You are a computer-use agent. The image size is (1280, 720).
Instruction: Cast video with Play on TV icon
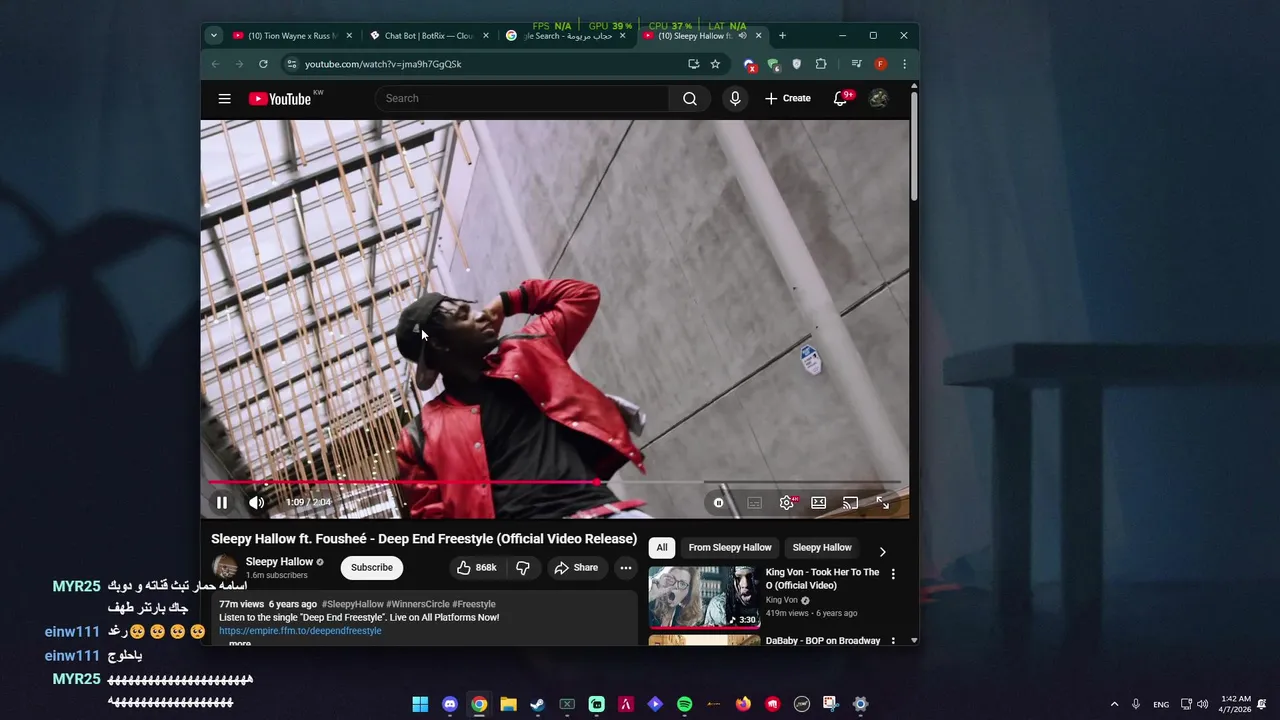(x=850, y=503)
